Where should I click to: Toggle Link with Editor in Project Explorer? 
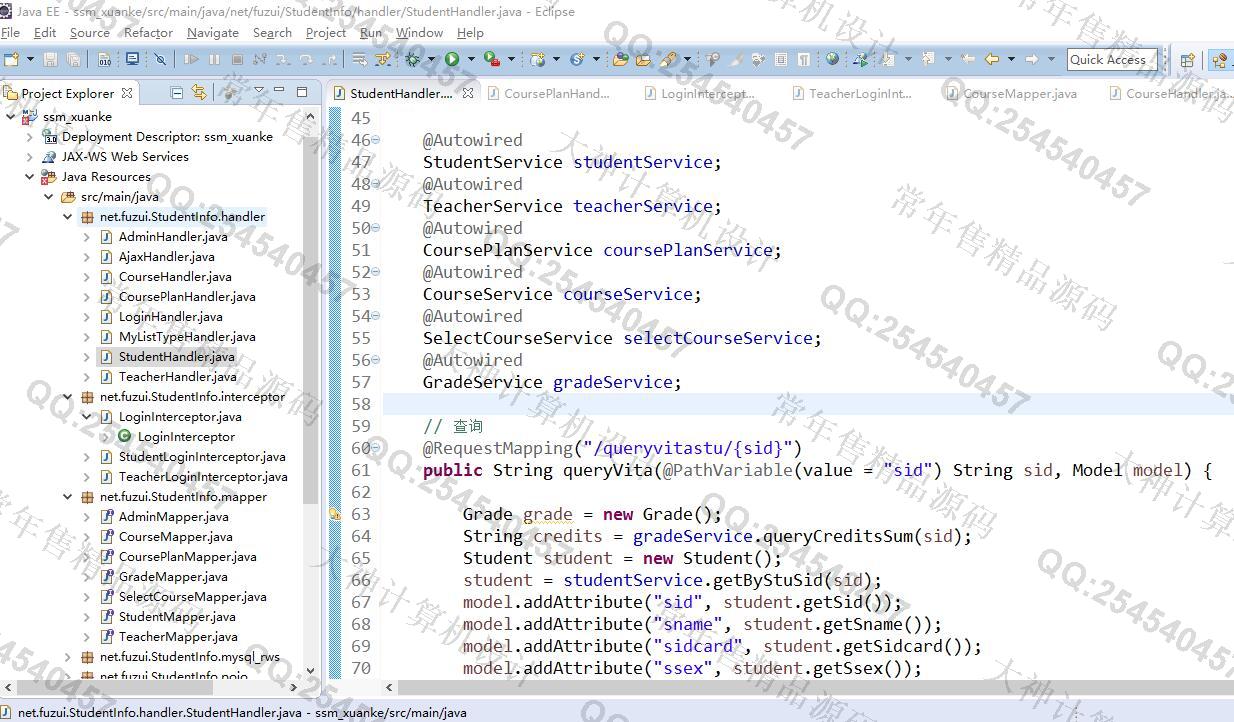pyautogui.click(x=199, y=93)
